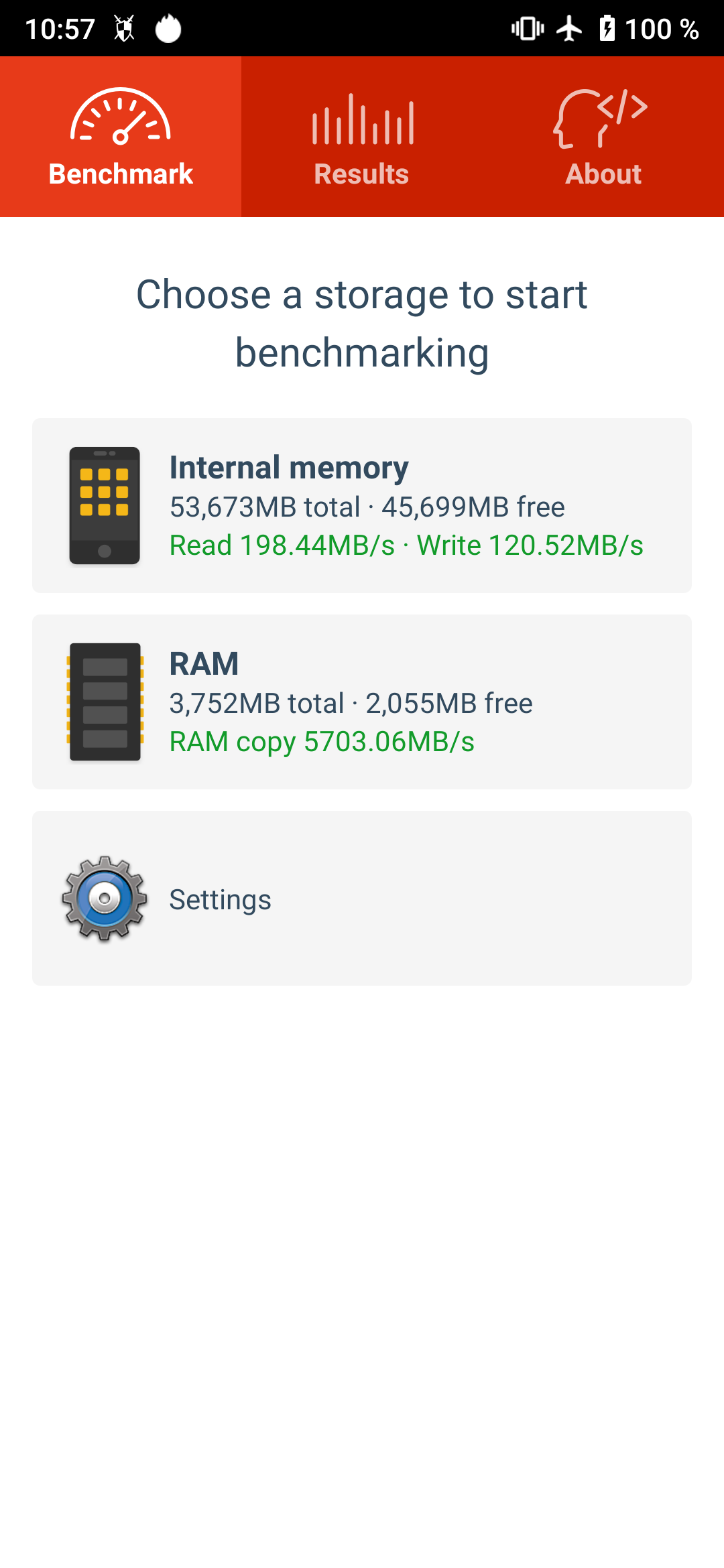This screenshot has width=724, height=1568.
Task: Tap the RAM copy 5703.06MB/s result line
Action: pyautogui.click(x=322, y=742)
